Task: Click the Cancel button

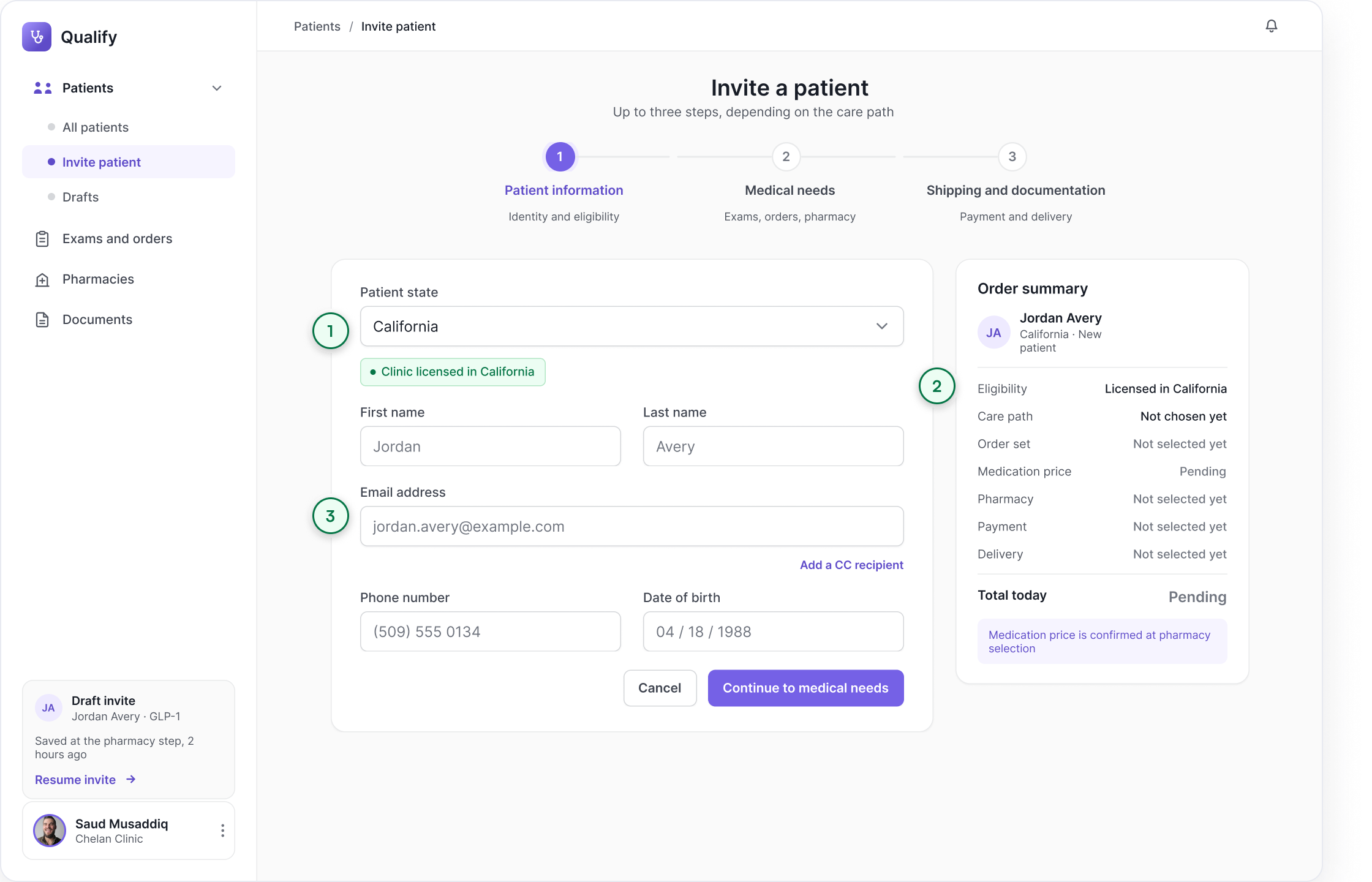Action: click(x=660, y=688)
